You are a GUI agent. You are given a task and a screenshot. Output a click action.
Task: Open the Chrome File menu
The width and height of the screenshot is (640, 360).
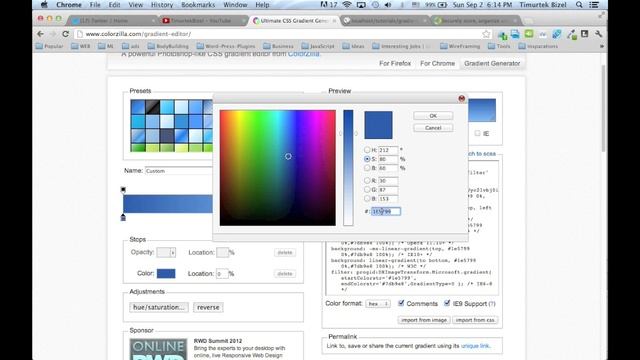[x=95, y=5]
